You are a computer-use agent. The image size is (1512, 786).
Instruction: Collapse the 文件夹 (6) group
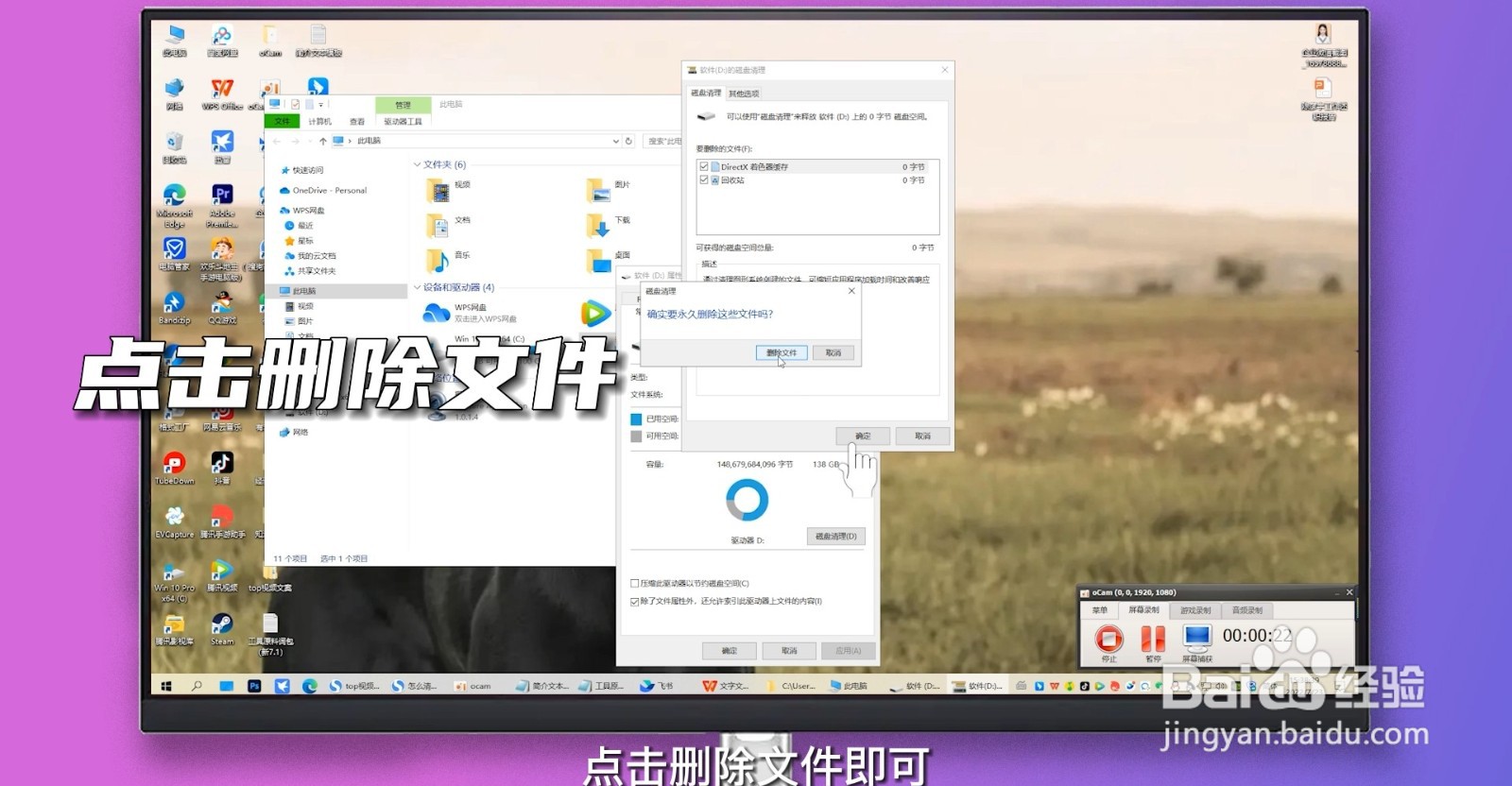417,164
